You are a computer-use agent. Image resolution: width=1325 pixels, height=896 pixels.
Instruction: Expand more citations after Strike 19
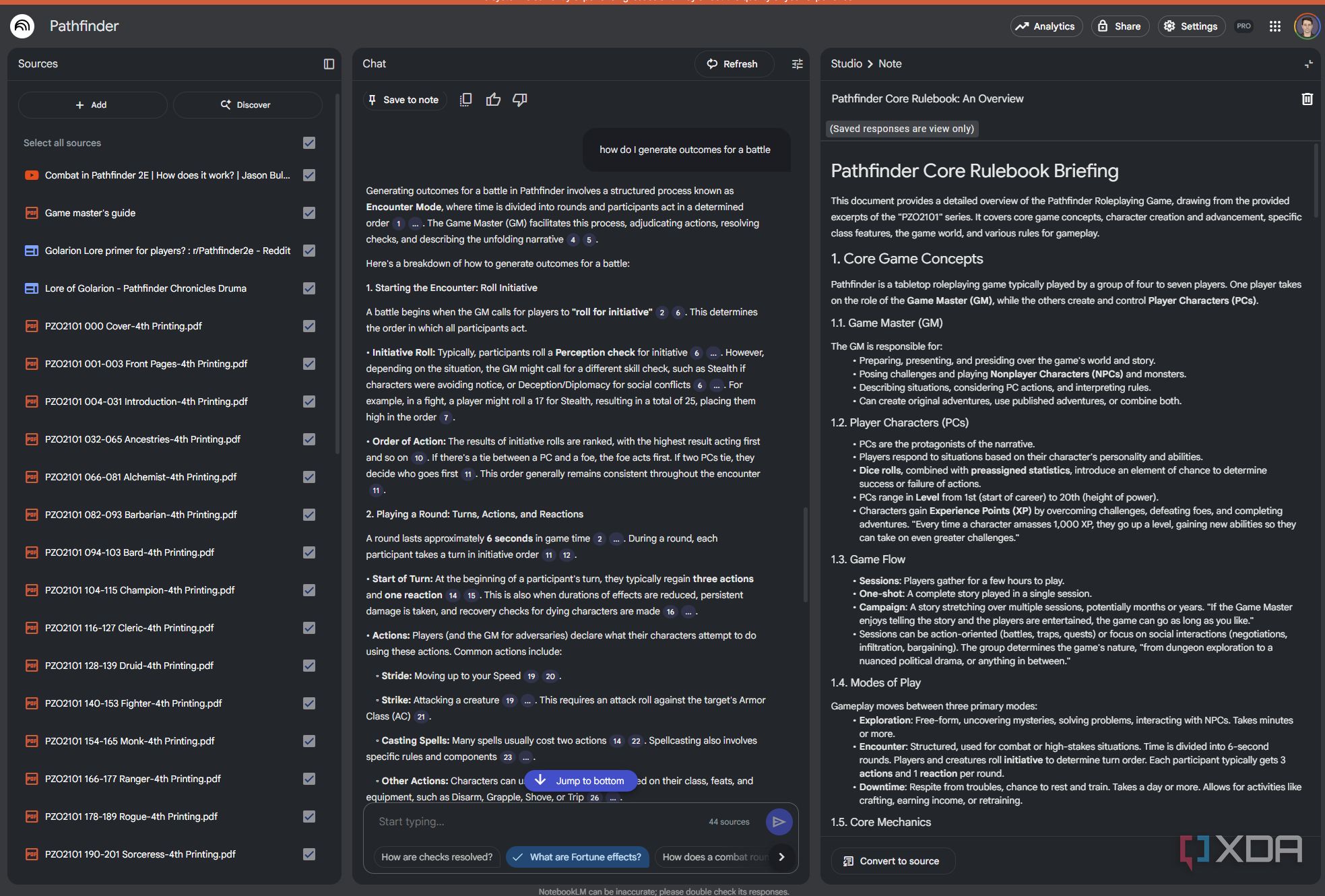527,701
